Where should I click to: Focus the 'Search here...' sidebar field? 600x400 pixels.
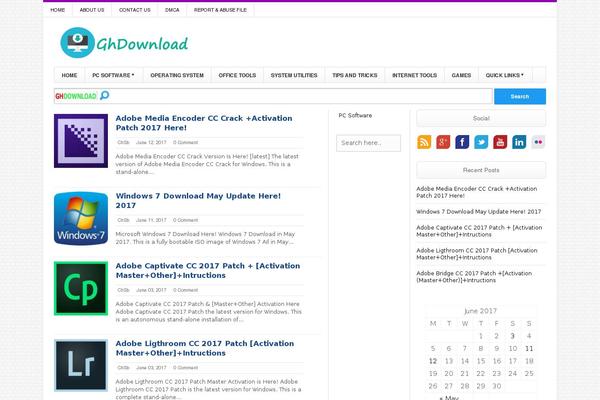(x=368, y=143)
